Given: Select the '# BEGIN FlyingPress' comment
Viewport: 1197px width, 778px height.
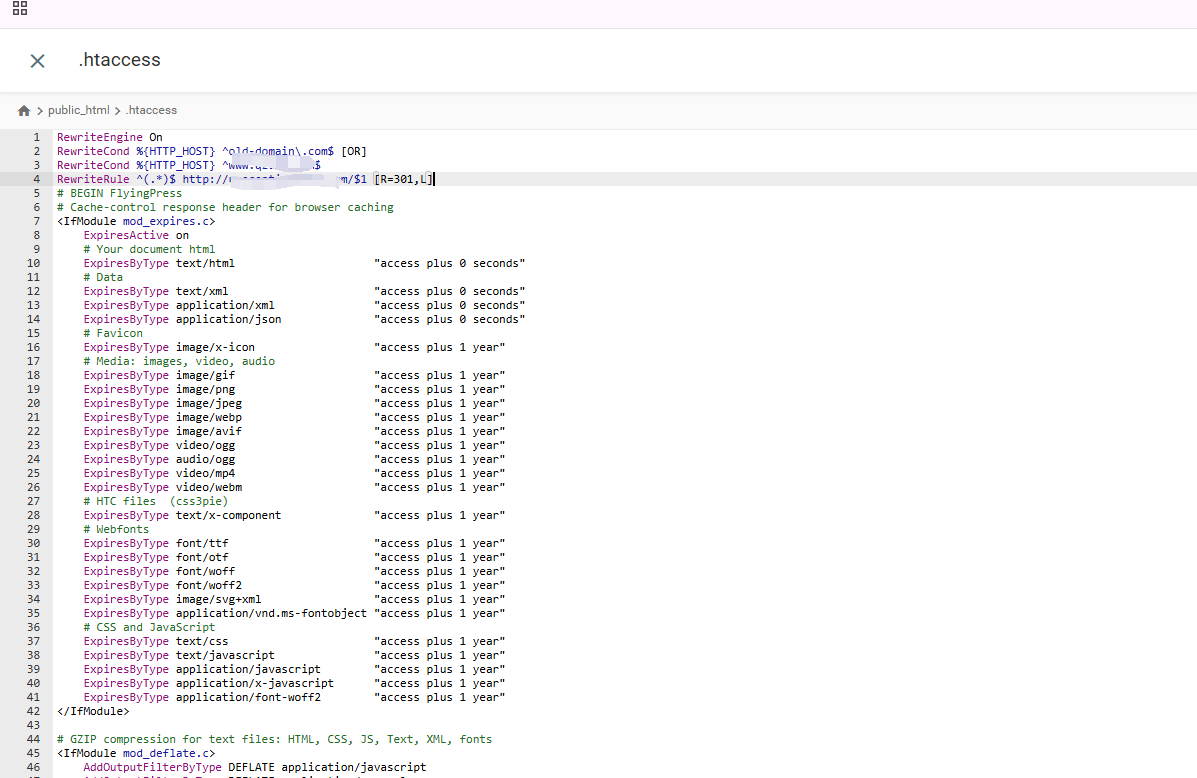Looking at the screenshot, I should pyautogui.click(x=120, y=193).
